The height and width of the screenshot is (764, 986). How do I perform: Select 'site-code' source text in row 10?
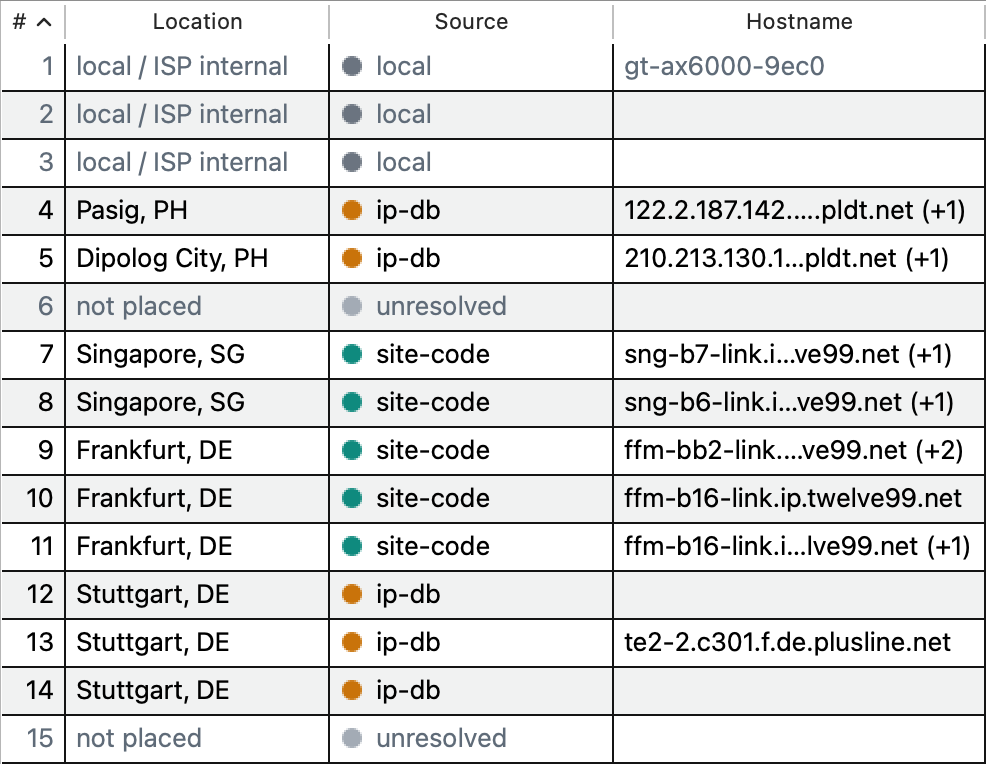click(x=433, y=499)
